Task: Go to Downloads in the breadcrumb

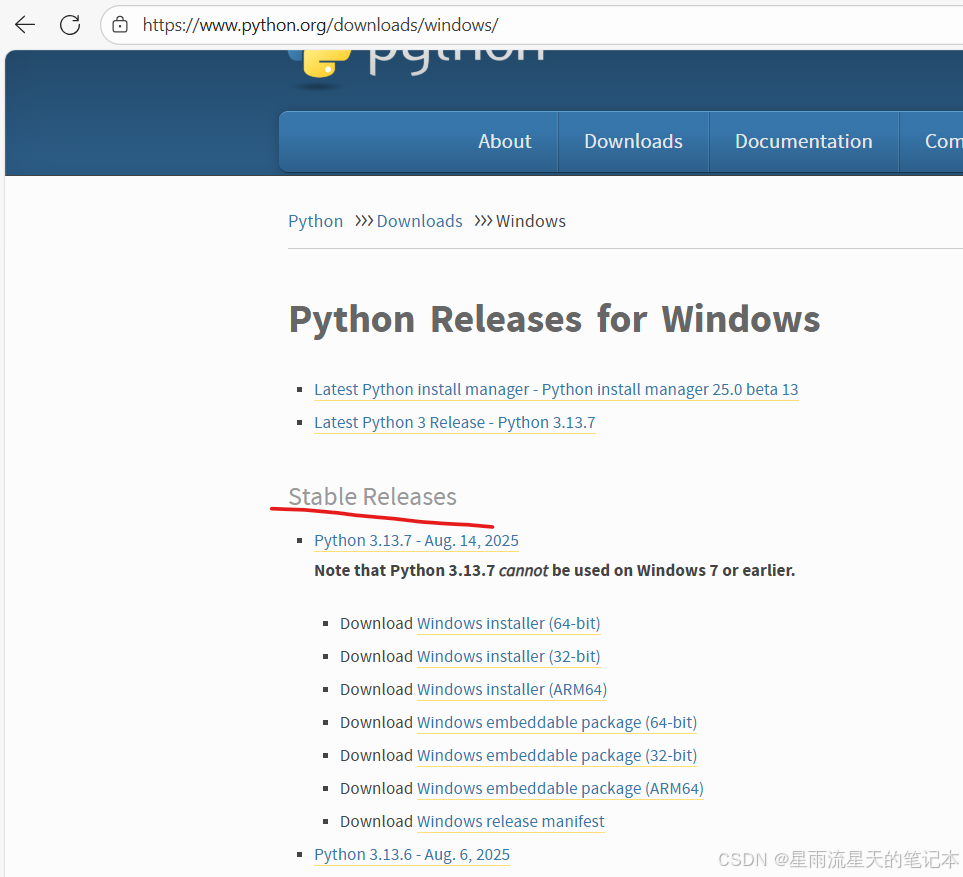Action: click(x=419, y=221)
